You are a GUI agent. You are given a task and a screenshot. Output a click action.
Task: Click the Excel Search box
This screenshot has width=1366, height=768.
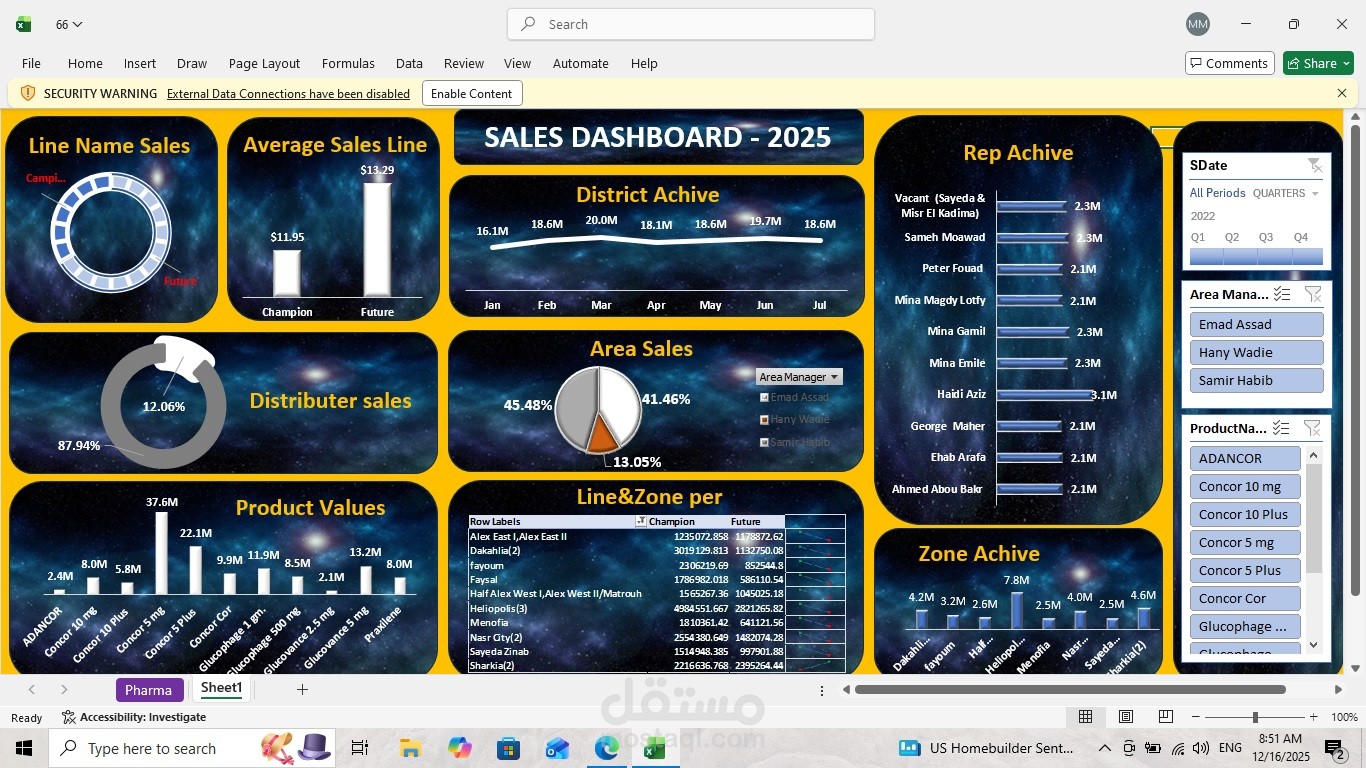691,24
